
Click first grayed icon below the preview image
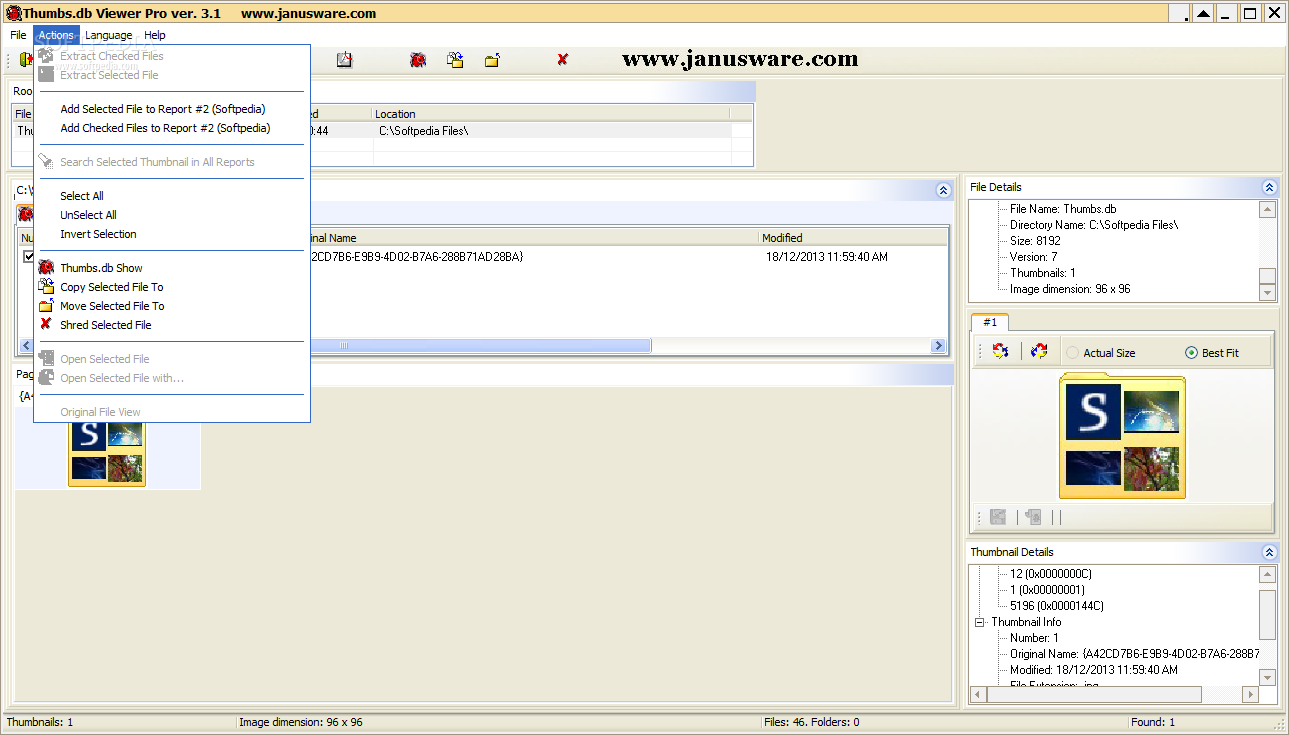point(998,517)
